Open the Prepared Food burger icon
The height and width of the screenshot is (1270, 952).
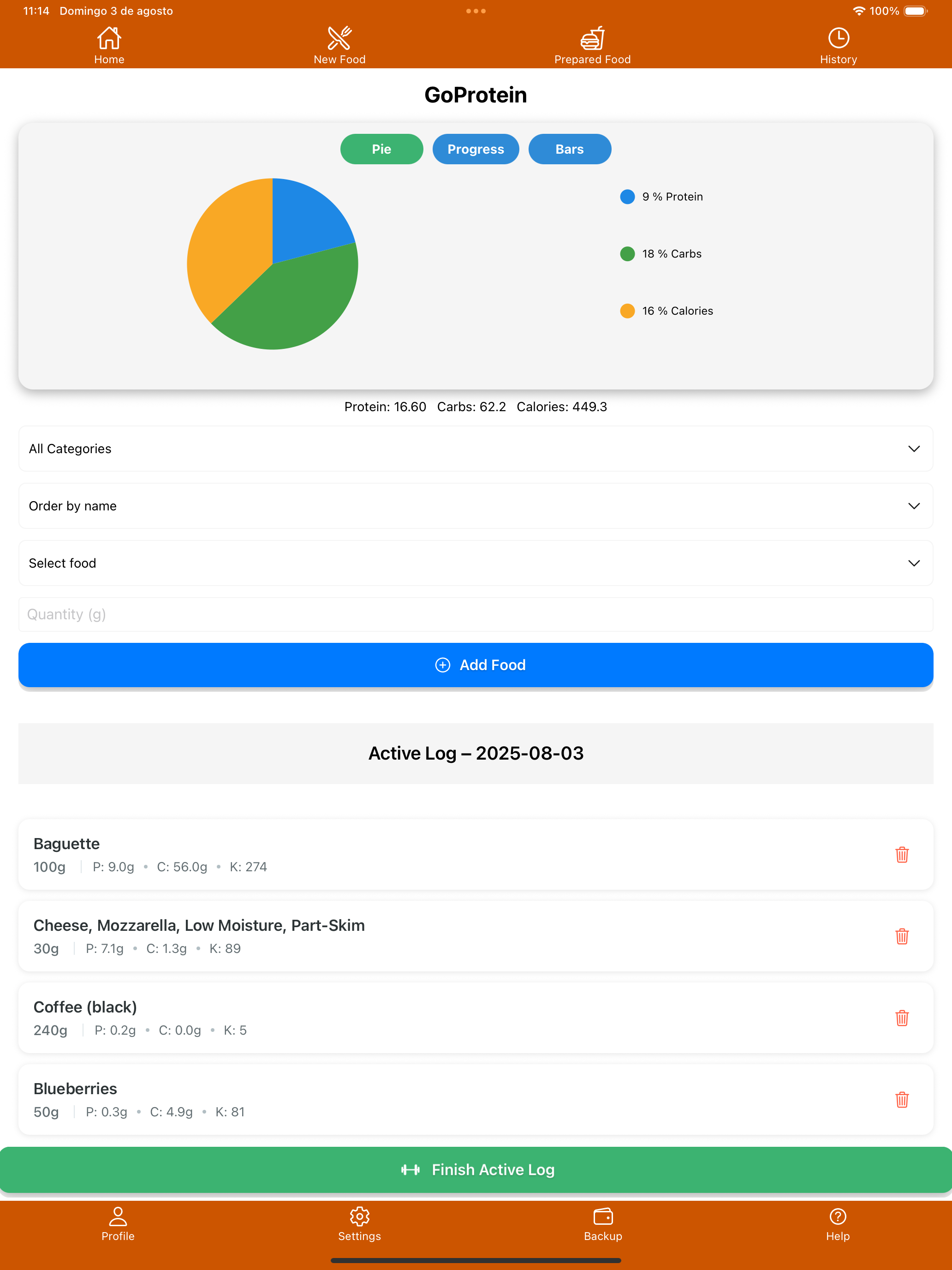click(x=592, y=38)
